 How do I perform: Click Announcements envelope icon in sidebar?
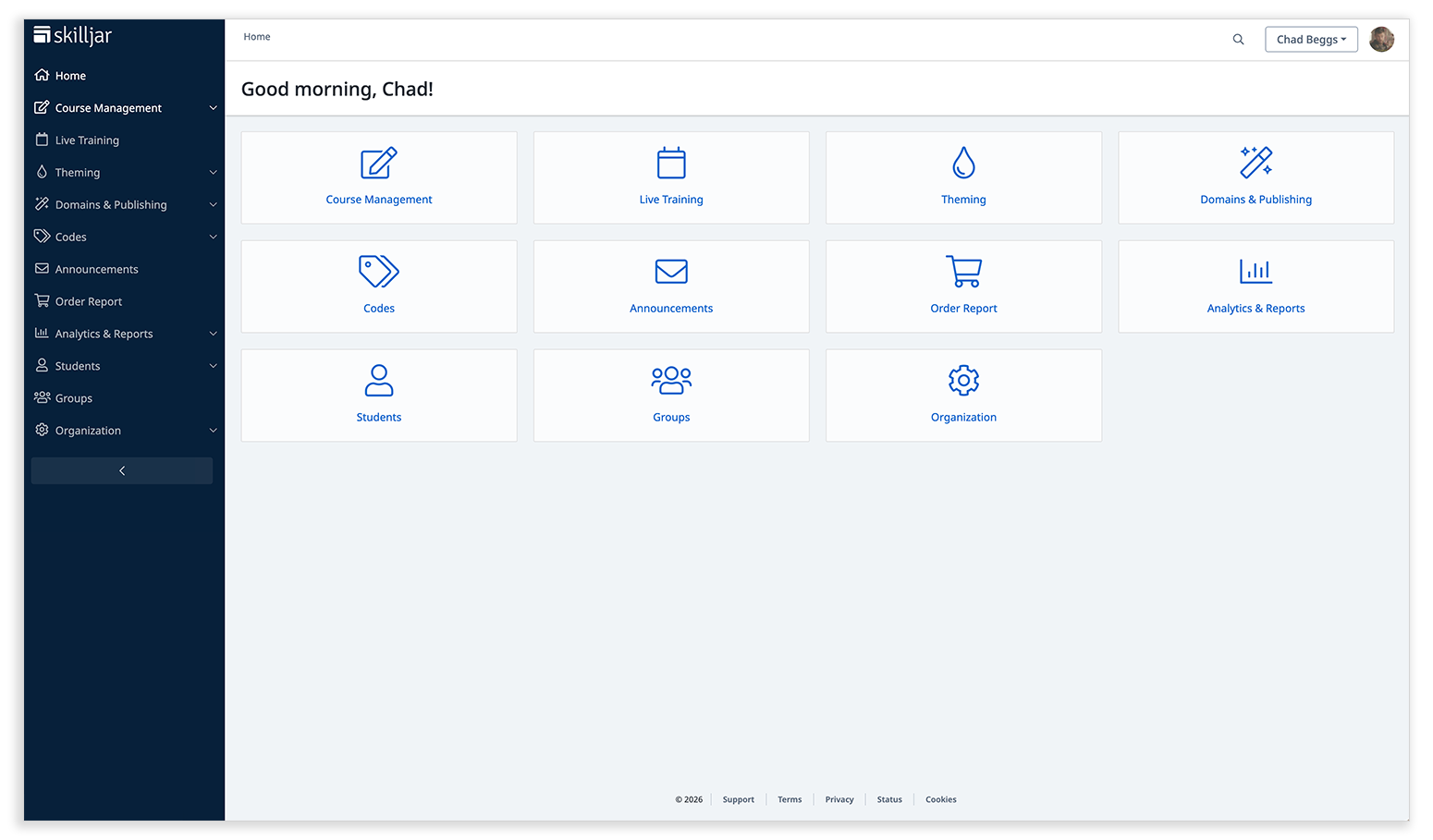(x=42, y=269)
